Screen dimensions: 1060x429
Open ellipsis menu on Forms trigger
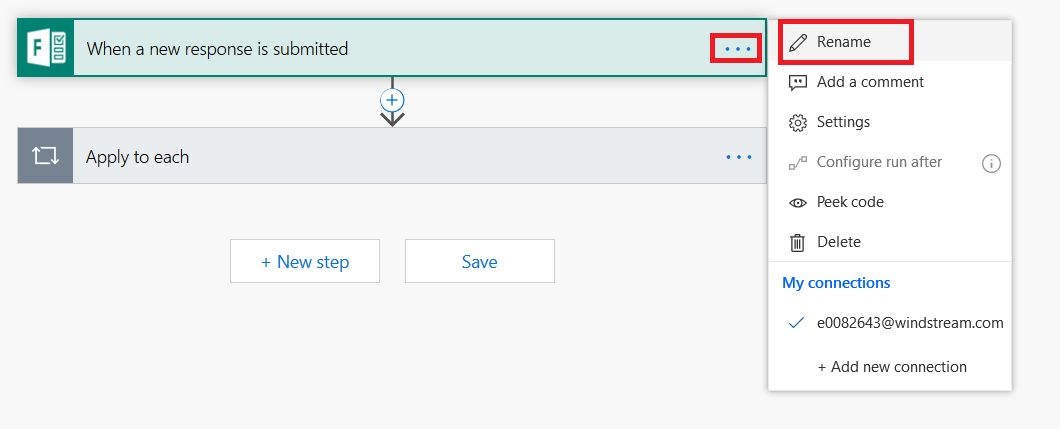point(737,49)
